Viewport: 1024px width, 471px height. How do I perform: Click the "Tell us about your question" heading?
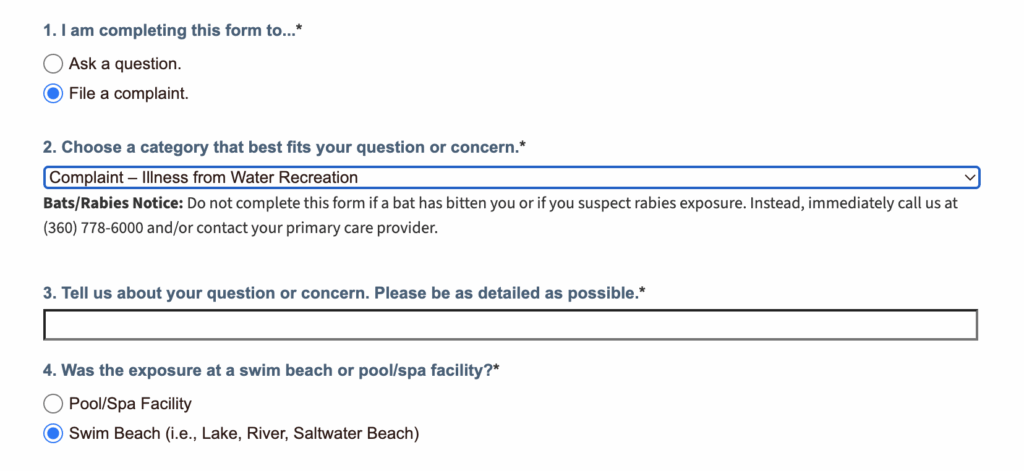click(x=343, y=293)
